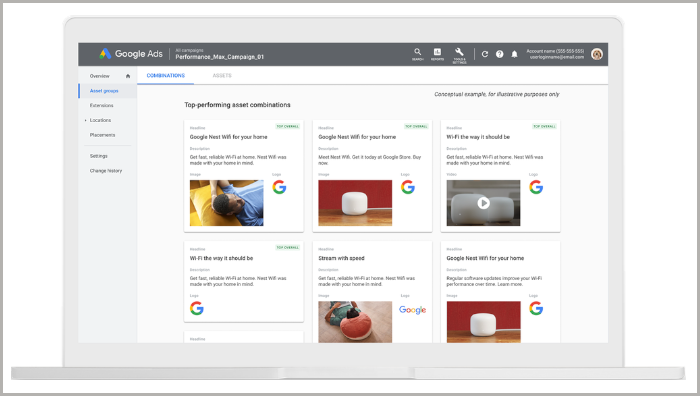Select Asset groups in the sidebar
Image resolution: width=700 pixels, height=396 pixels.
104,91
